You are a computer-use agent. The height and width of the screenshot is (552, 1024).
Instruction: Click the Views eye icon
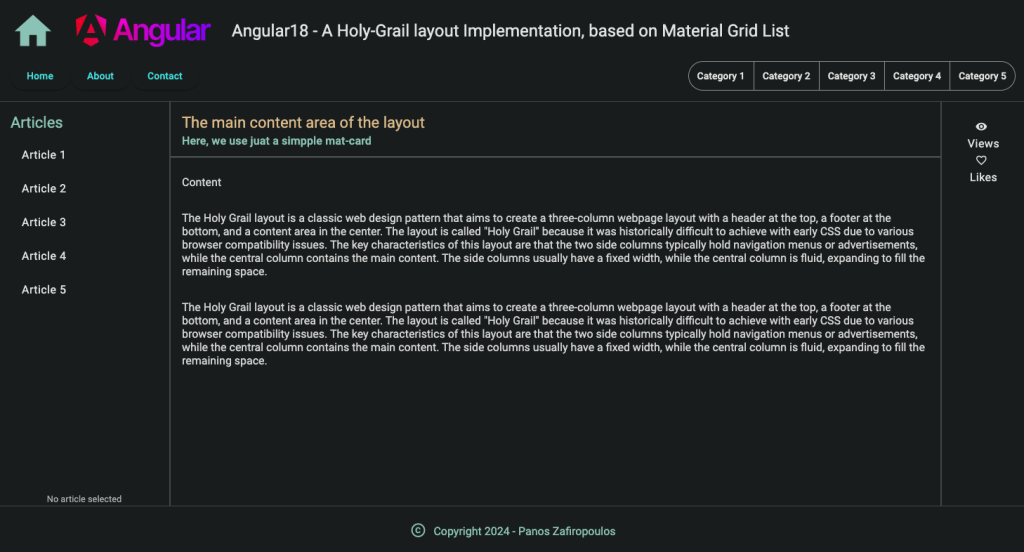[x=981, y=127]
